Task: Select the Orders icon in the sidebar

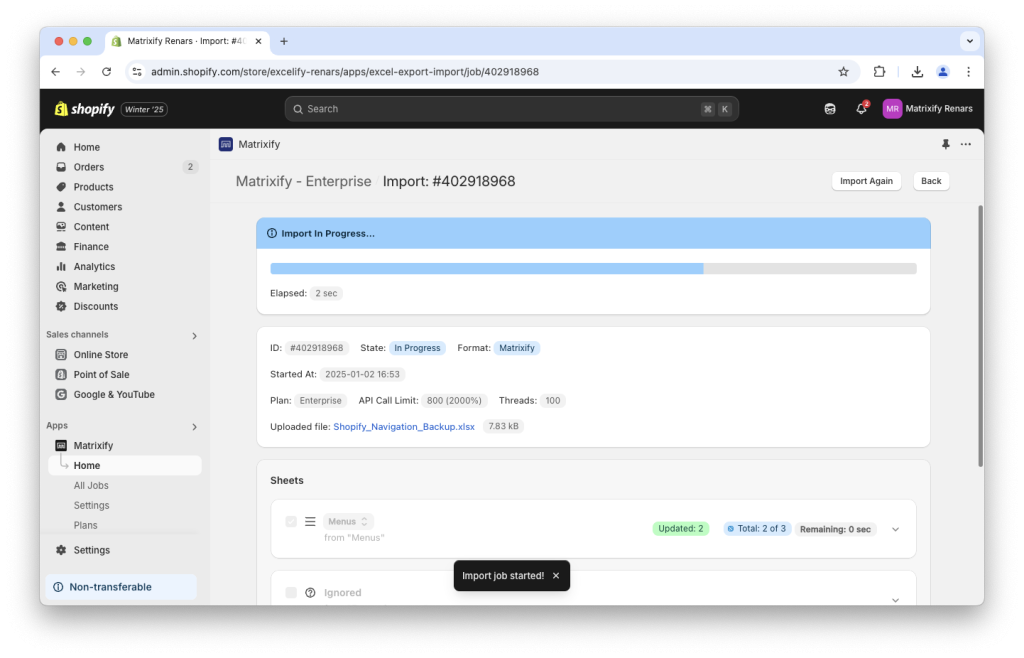Action: coord(62,167)
